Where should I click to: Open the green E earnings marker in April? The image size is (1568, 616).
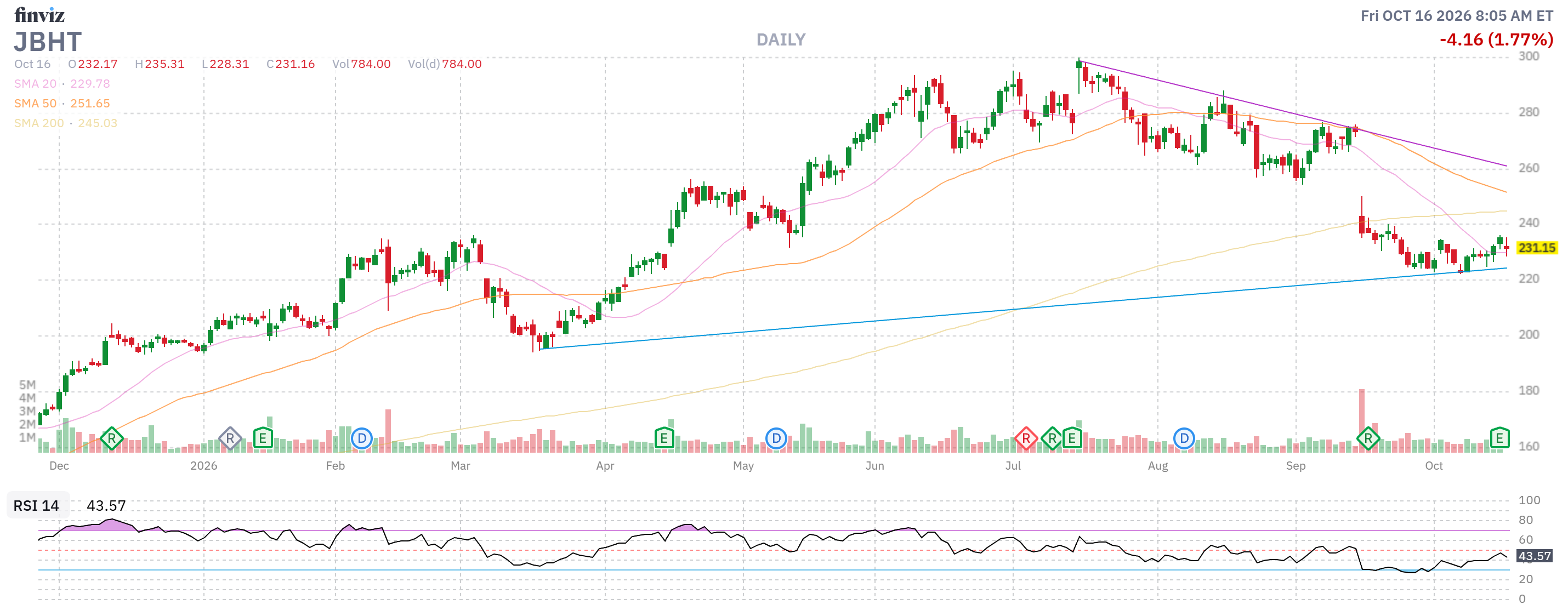point(663,438)
